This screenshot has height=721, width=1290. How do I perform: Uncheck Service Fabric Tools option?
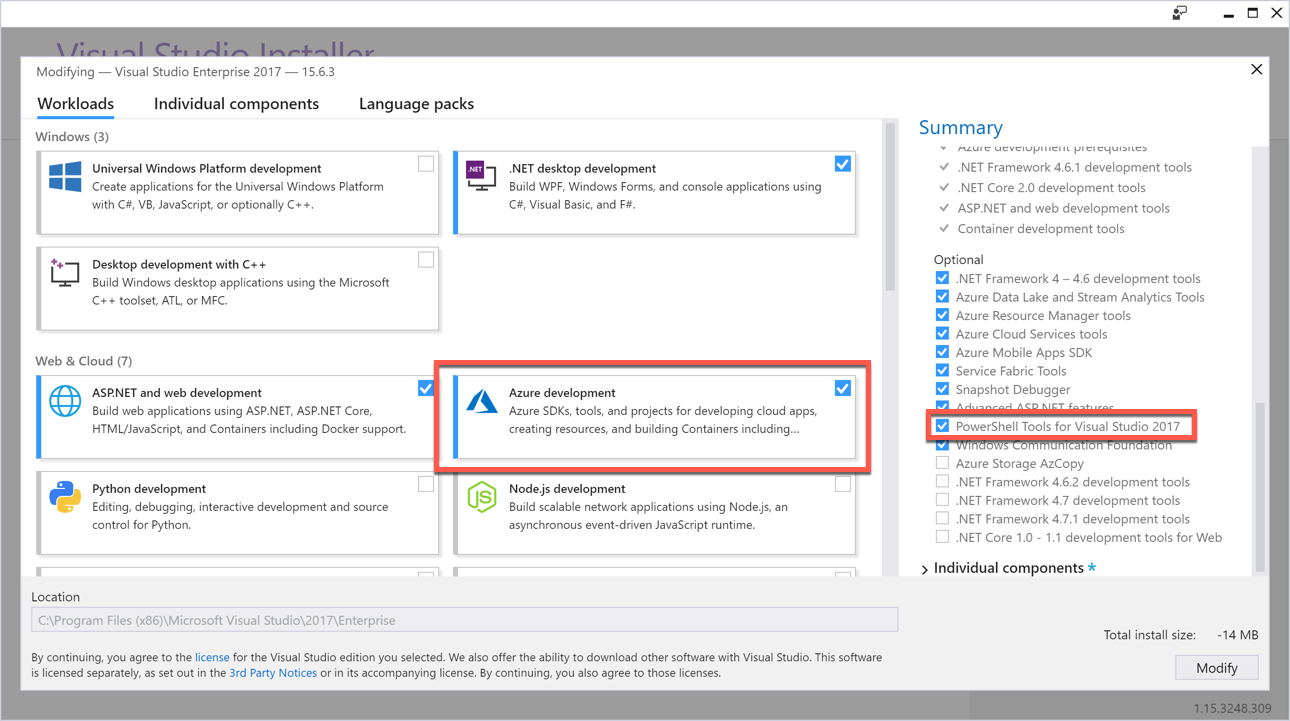(942, 371)
